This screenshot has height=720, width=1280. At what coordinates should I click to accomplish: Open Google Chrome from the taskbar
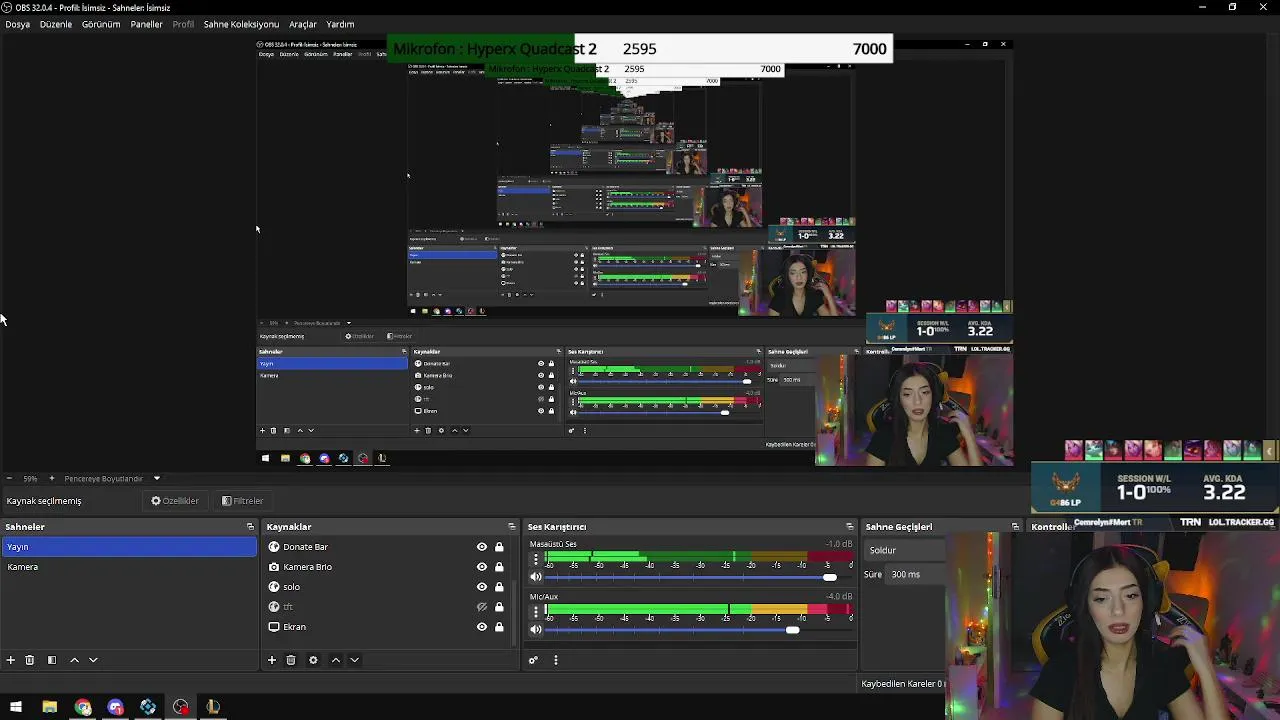pyautogui.click(x=83, y=707)
